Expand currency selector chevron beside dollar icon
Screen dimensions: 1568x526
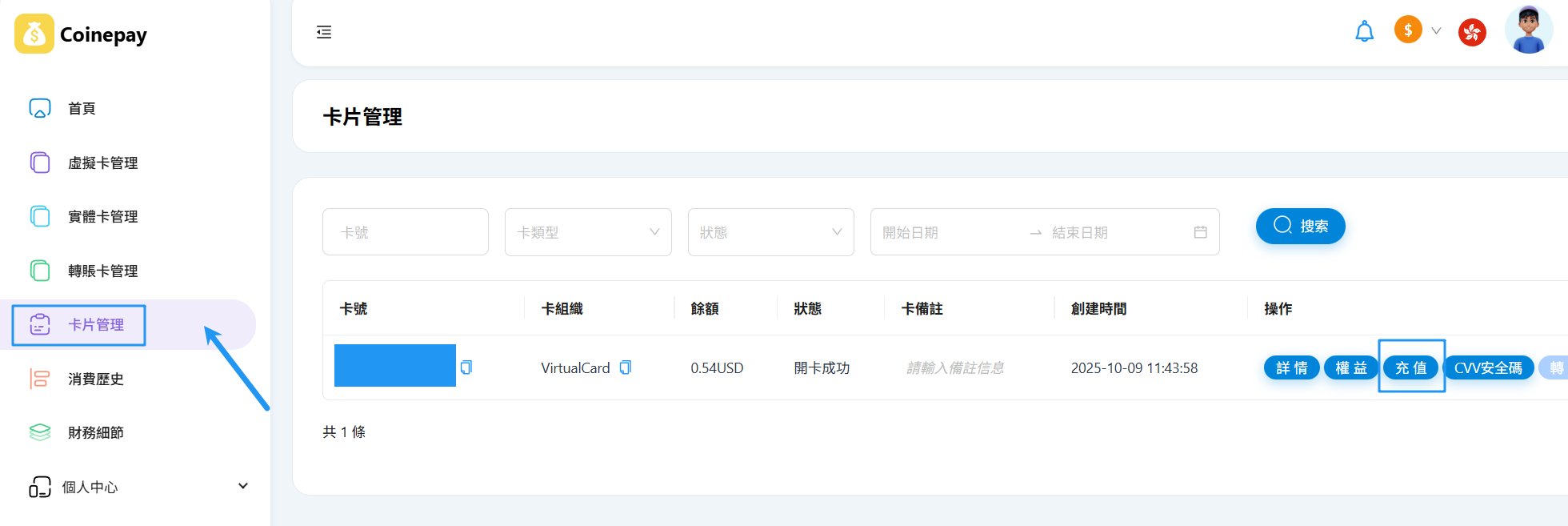[1436, 31]
